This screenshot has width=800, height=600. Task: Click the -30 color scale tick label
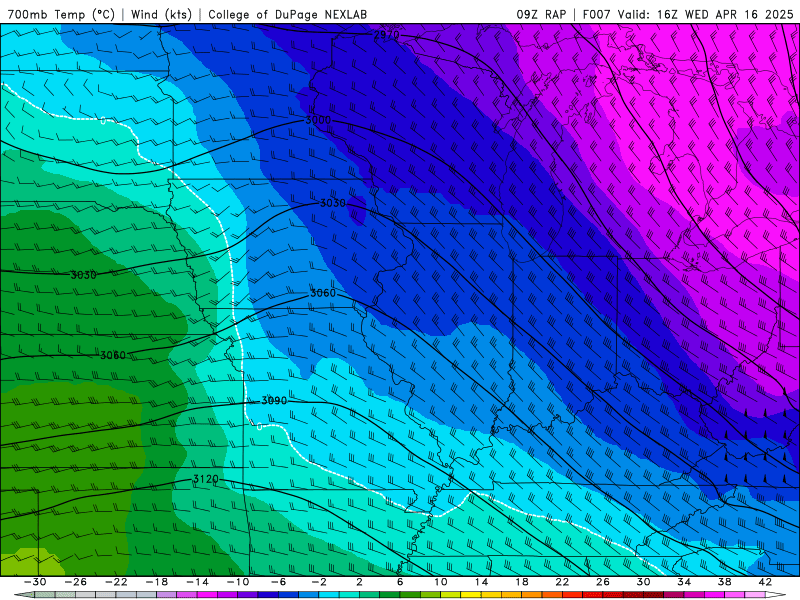pyautogui.click(x=35, y=582)
